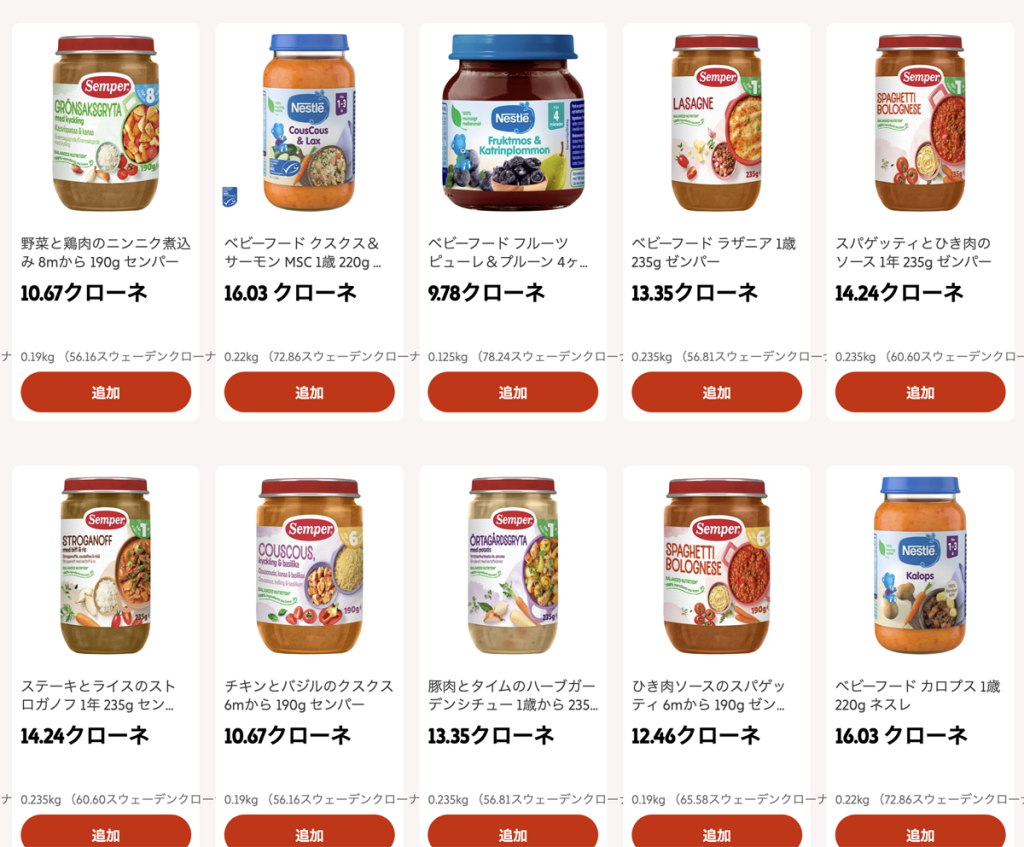1024x847 pixels.
Task: Open the ベビーフード カロプス 1歳 product title
Action: click(918, 695)
